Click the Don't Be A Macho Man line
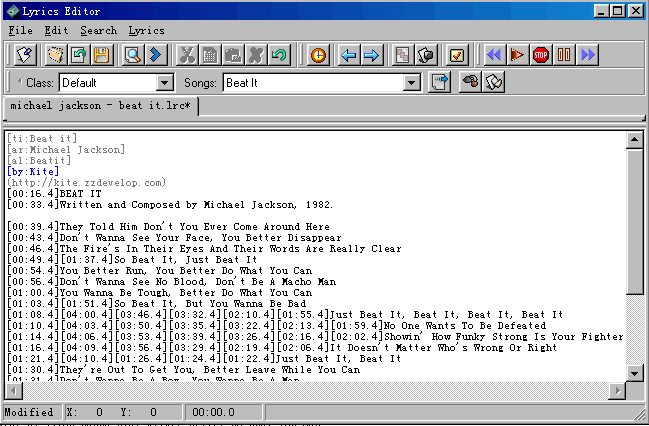Screen dimensions: 649x426 pos(172,282)
